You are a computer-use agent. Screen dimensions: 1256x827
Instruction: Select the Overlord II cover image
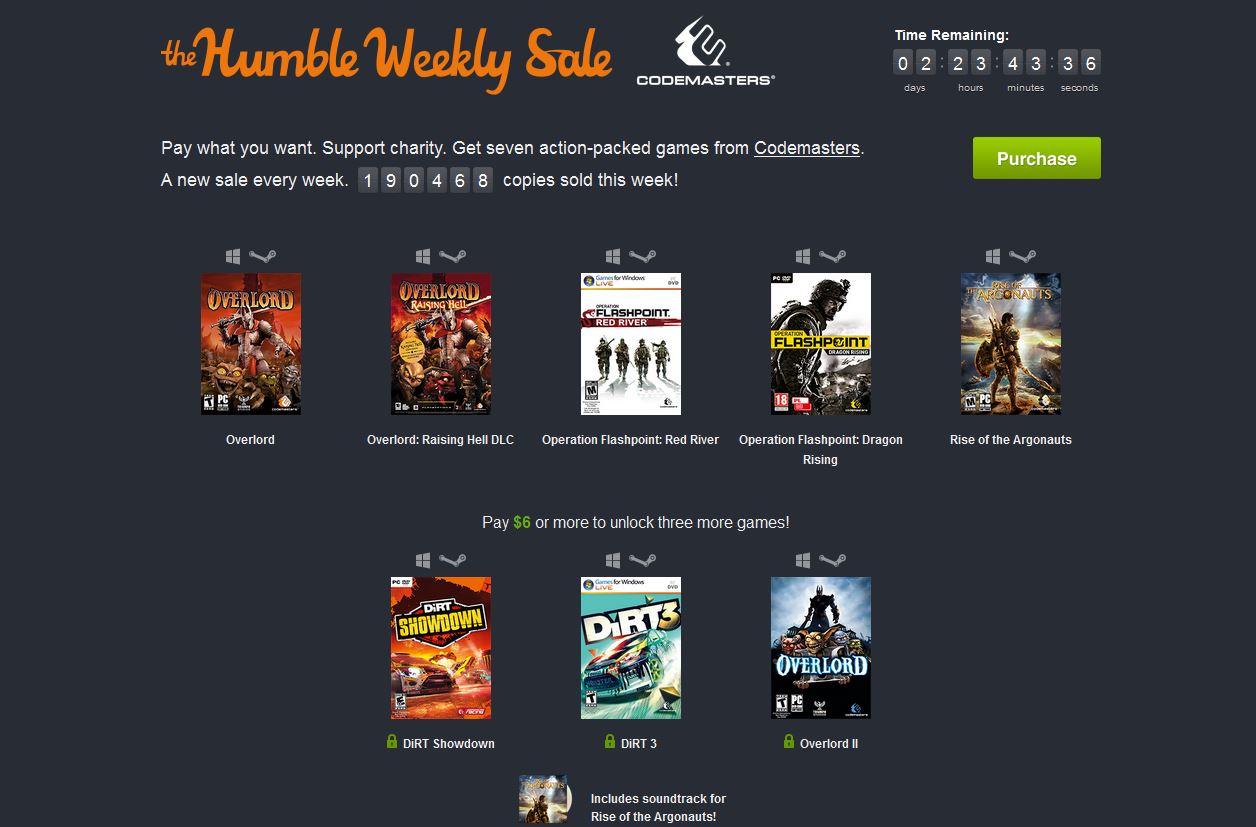821,648
